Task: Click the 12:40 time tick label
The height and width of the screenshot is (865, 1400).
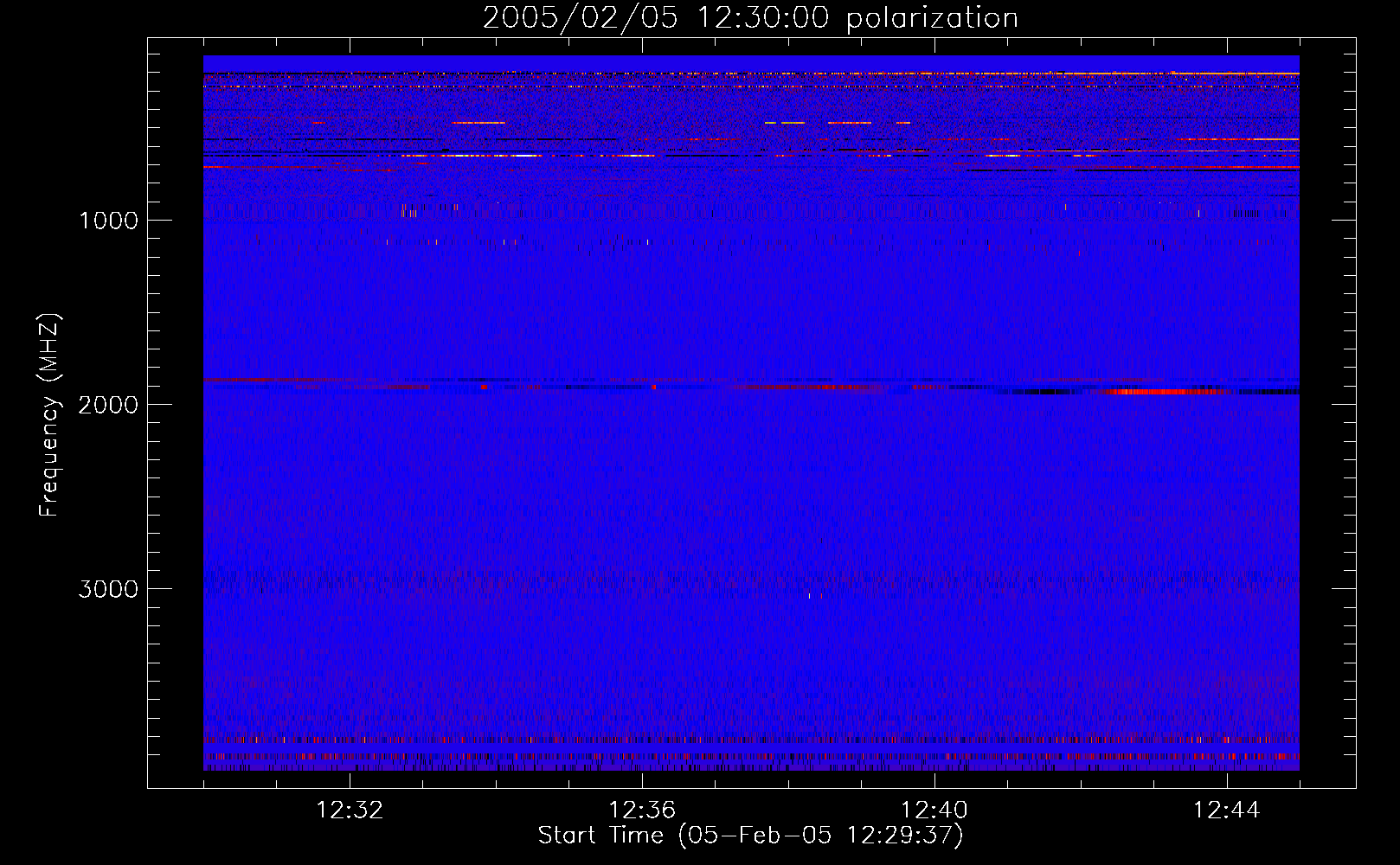Action: 934,811
